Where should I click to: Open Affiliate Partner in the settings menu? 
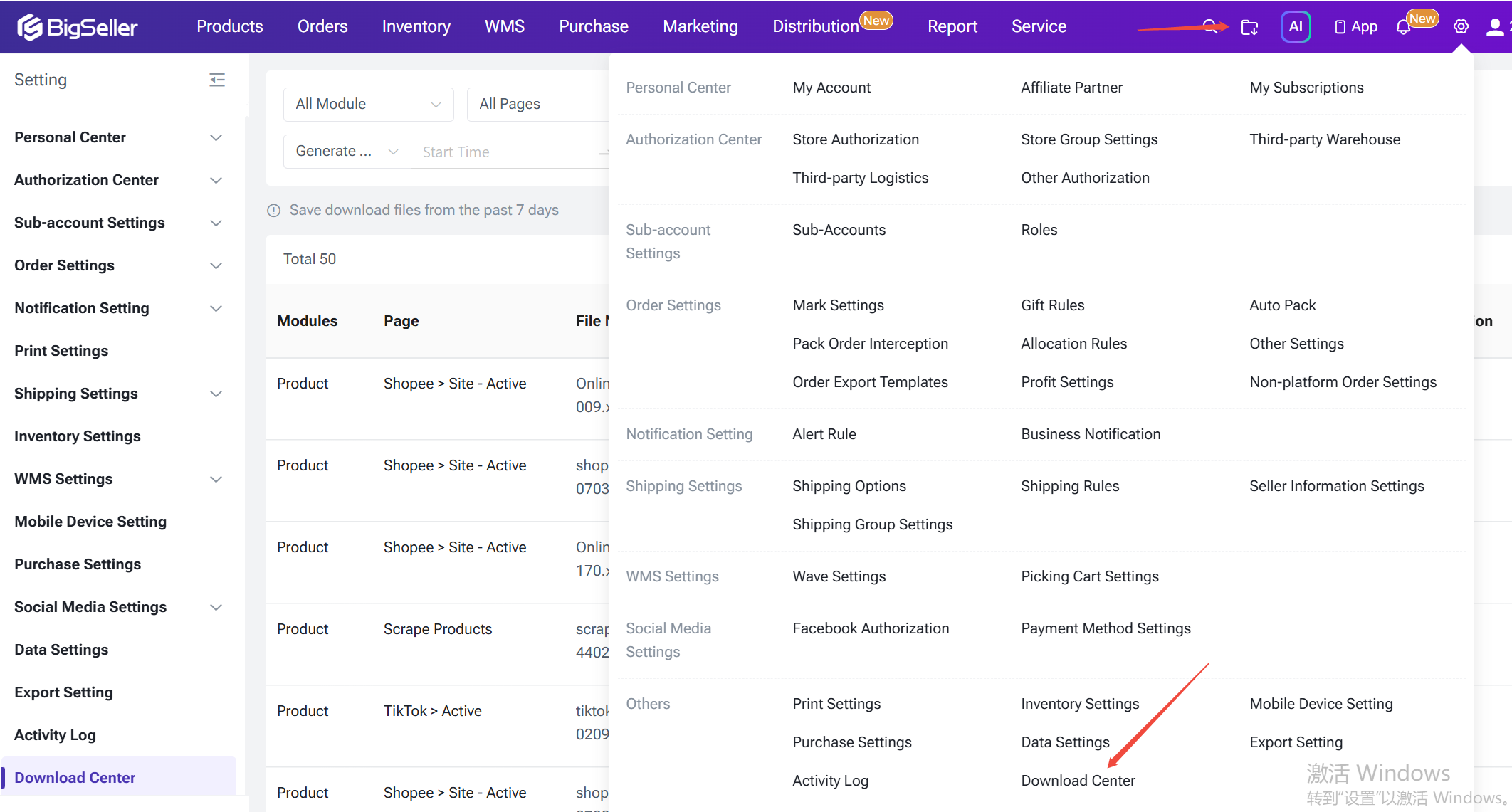1071,88
